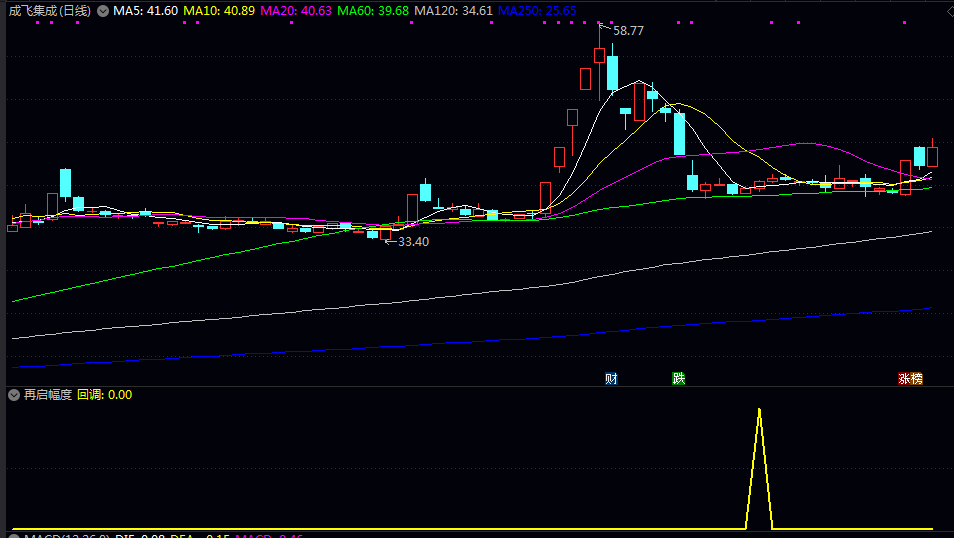Select the magenta MA20: 40.63 legend label
Image resolution: width=954 pixels, height=538 pixels.
point(296,11)
